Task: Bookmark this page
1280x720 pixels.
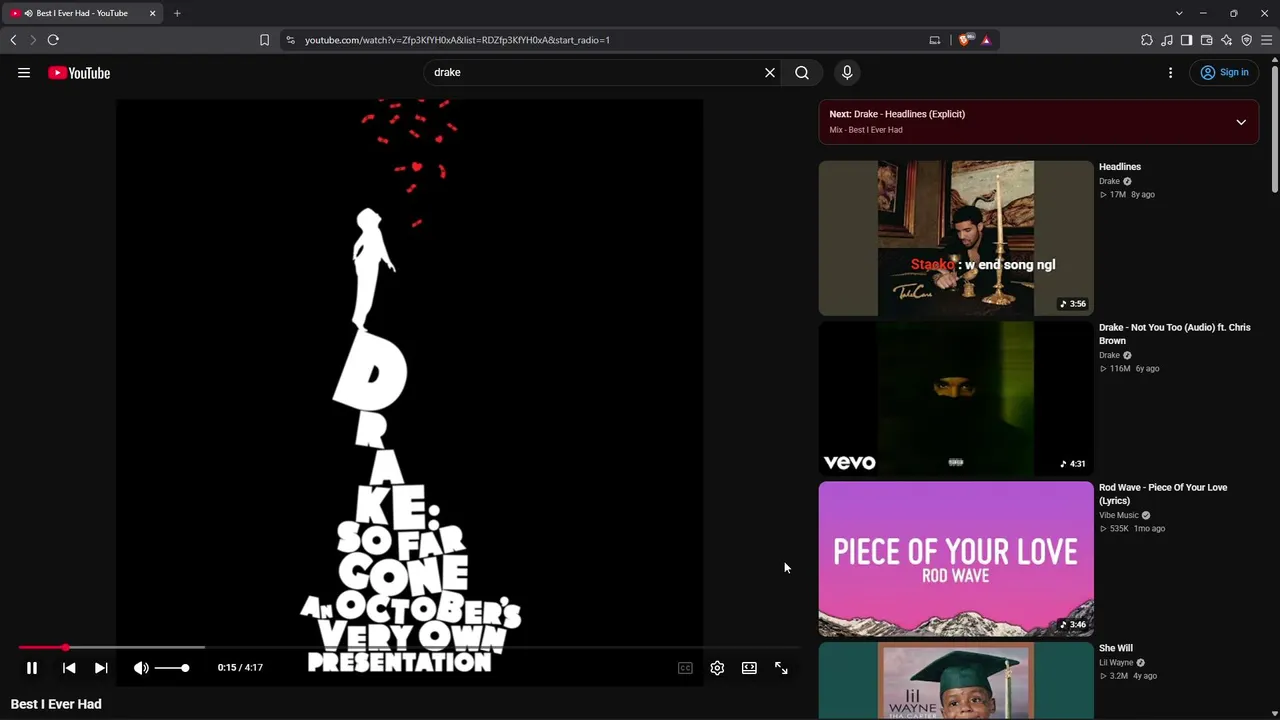Action: 264,40
